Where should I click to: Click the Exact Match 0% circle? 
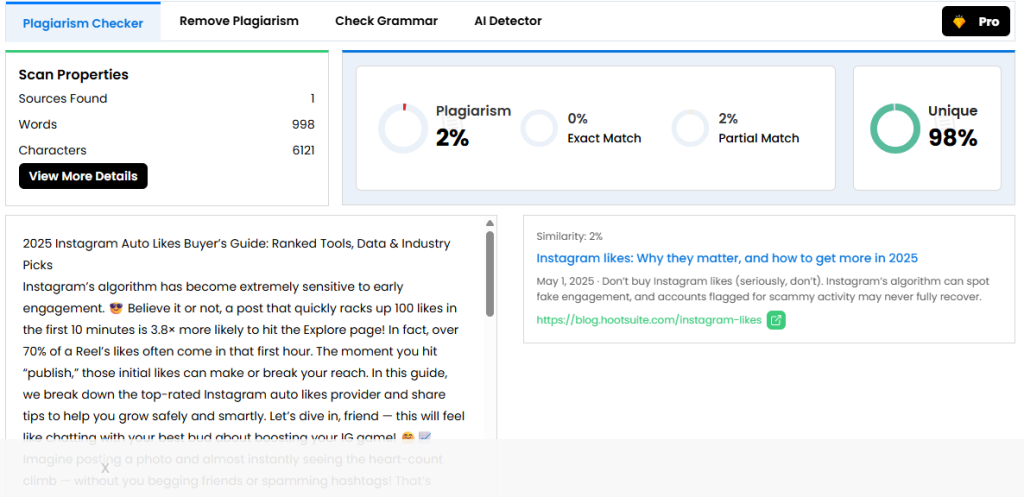click(539, 128)
